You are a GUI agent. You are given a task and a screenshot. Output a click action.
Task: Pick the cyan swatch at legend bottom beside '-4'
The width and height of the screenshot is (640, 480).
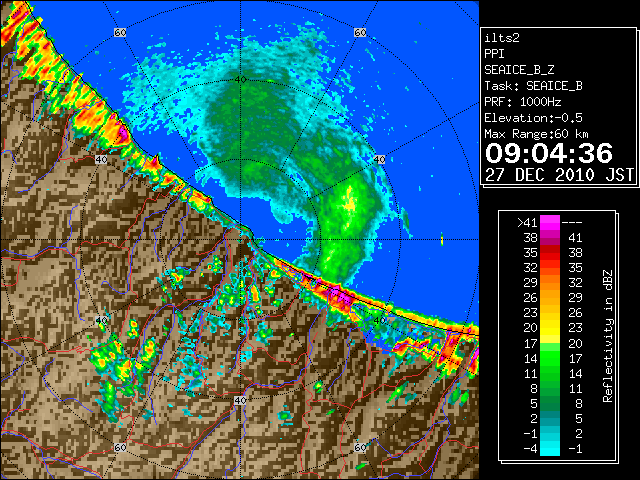[550, 449]
